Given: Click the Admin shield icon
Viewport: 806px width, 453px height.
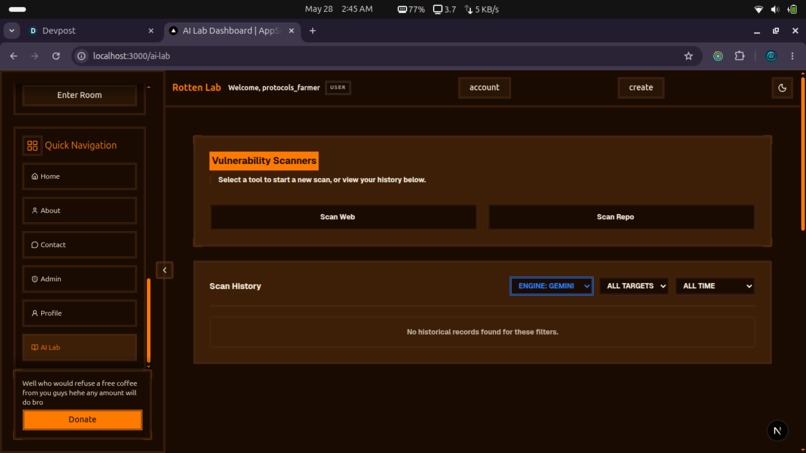Looking at the screenshot, I should pos(34,279).
